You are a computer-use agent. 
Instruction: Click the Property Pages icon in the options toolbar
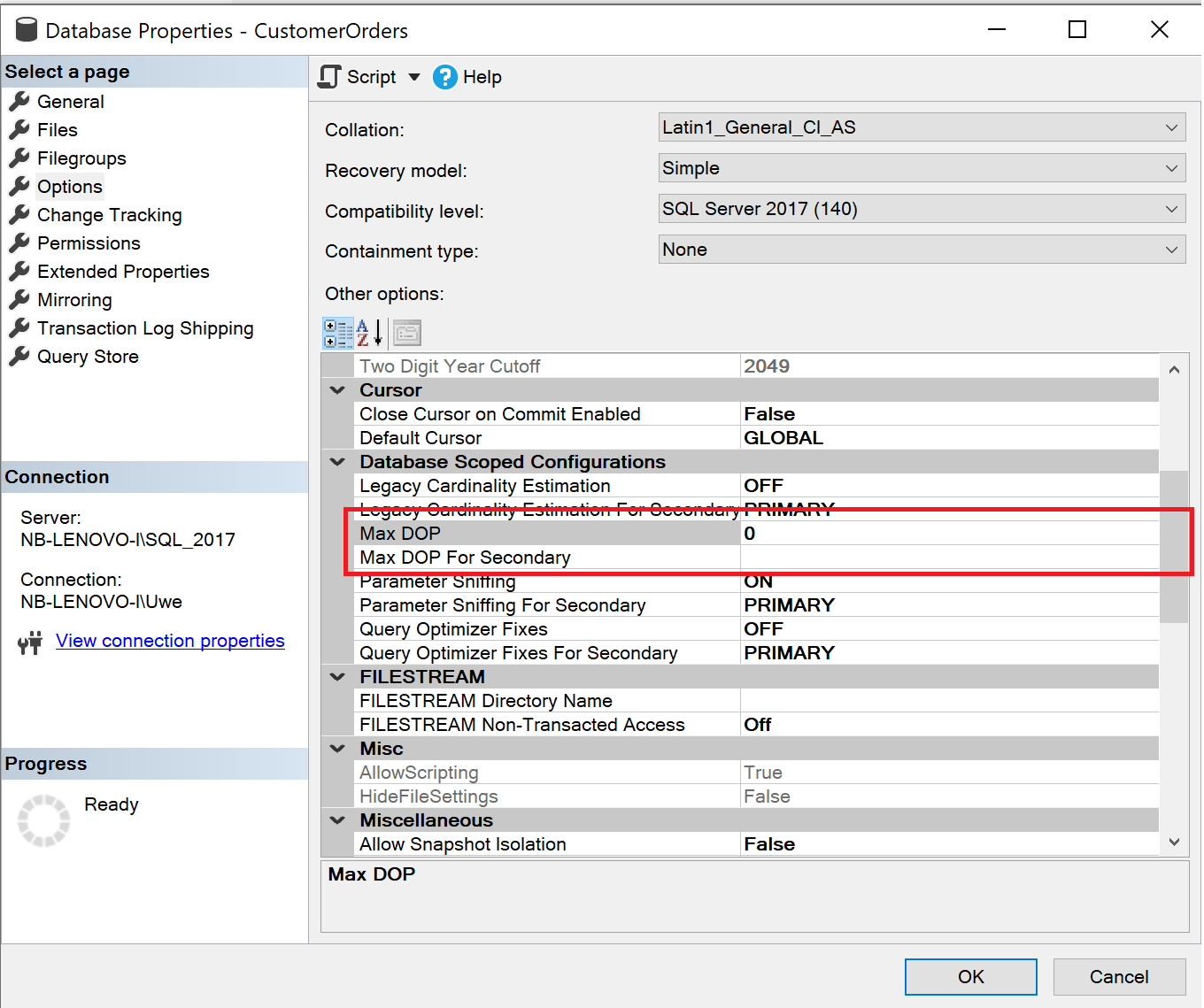405,333
